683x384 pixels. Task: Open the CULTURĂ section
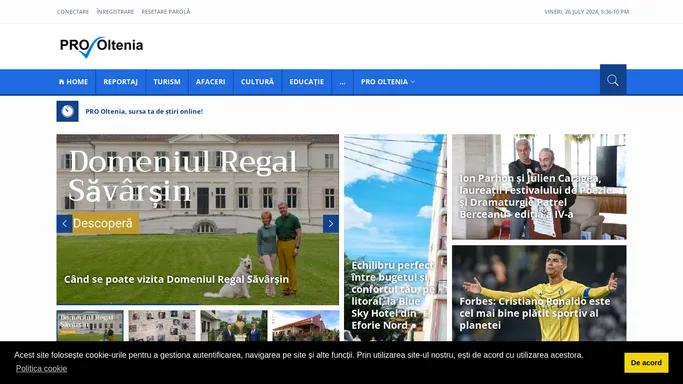(x=257, y=82)
